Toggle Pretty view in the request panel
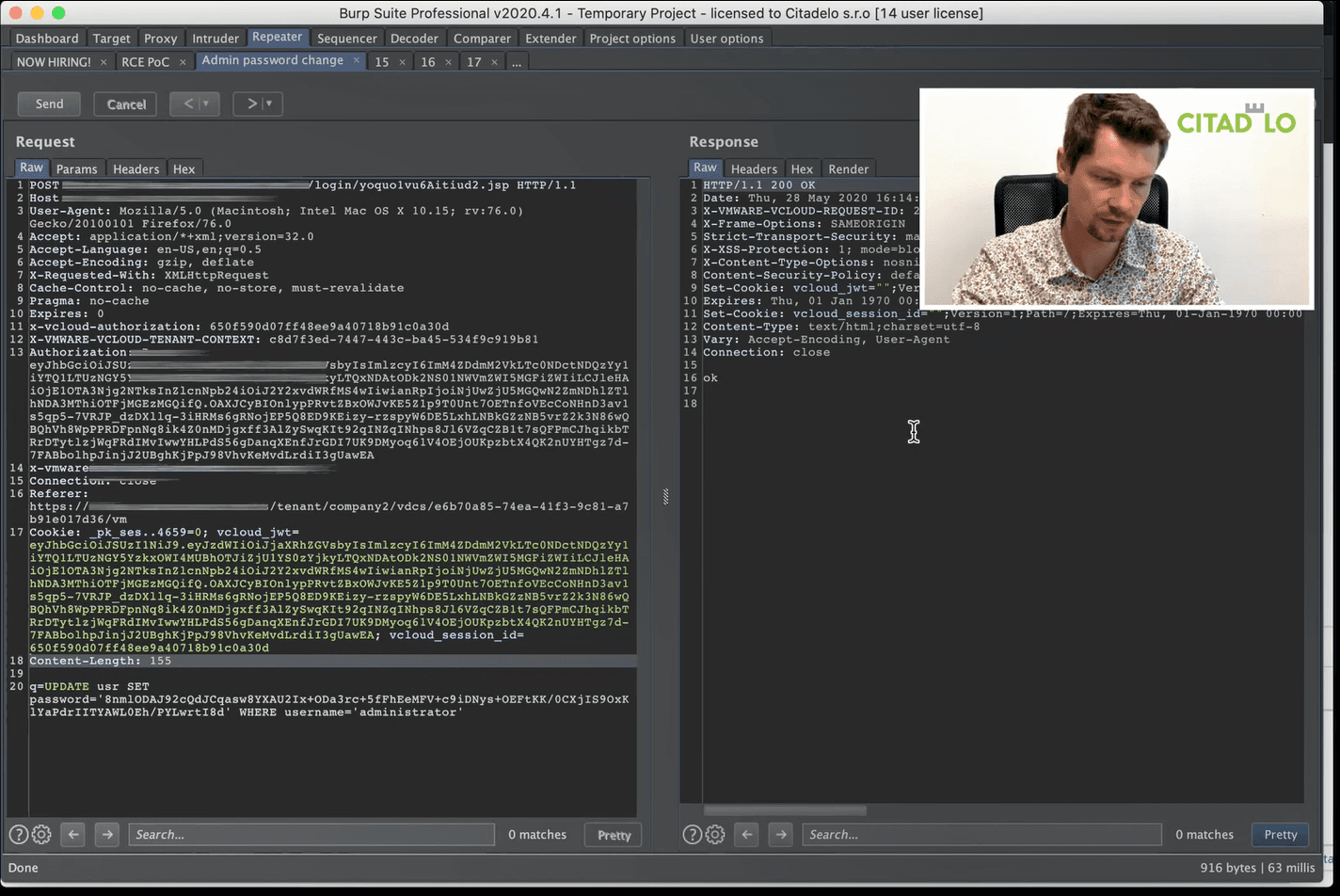 pos(614,835)
